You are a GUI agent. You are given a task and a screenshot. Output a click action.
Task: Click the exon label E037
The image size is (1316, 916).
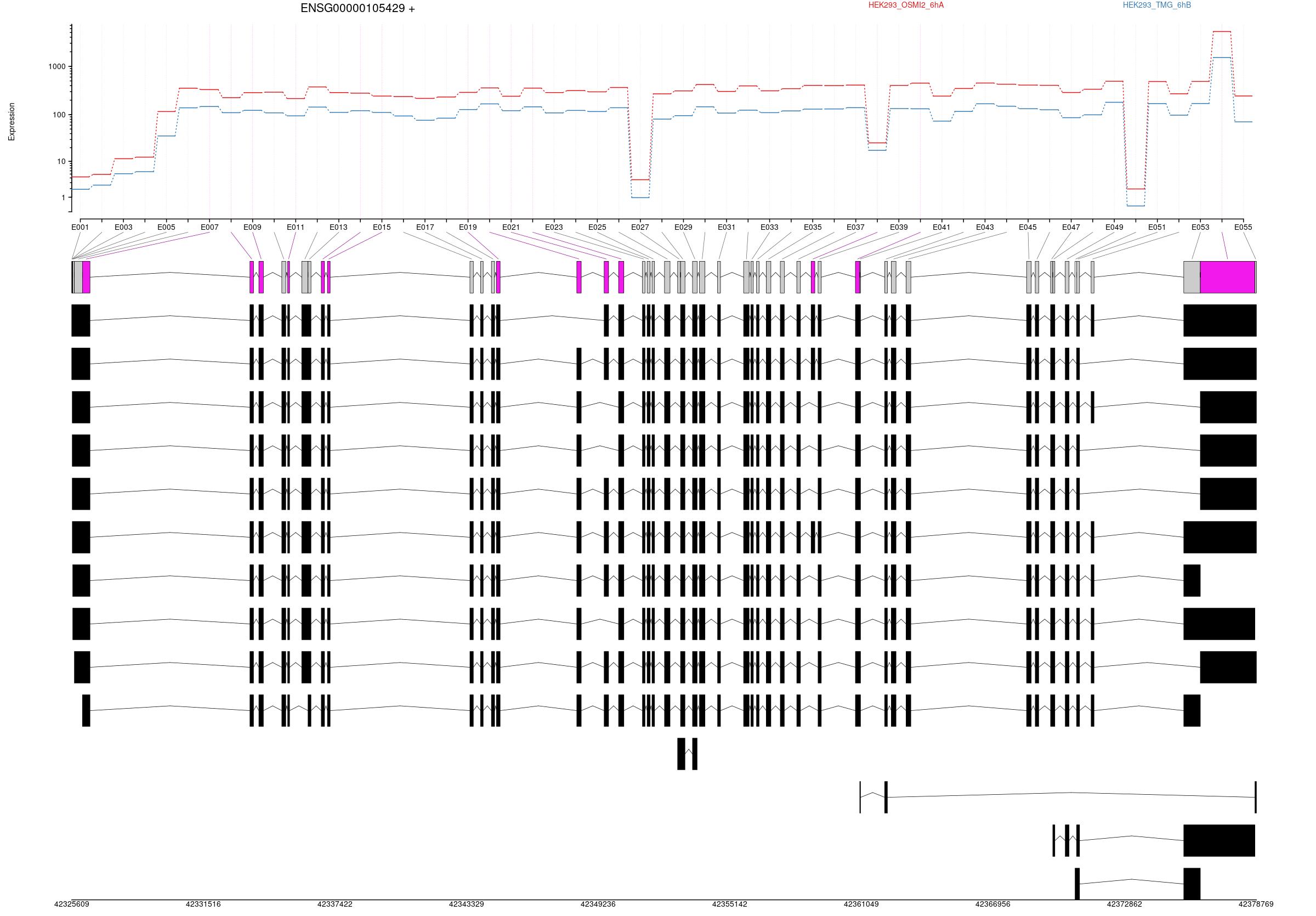856,227
